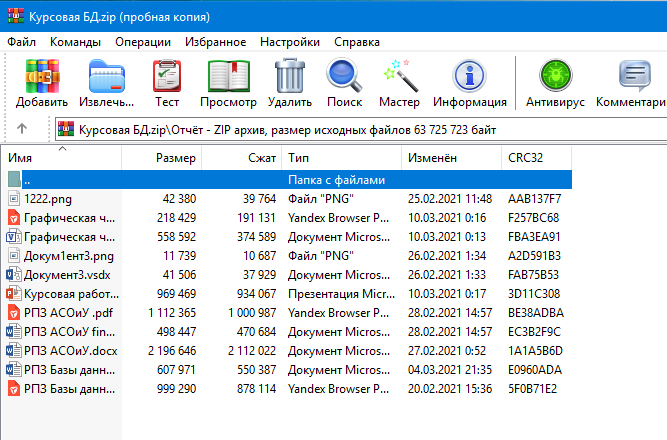Click the up-one-level arrow button

(x=22, y=130)
